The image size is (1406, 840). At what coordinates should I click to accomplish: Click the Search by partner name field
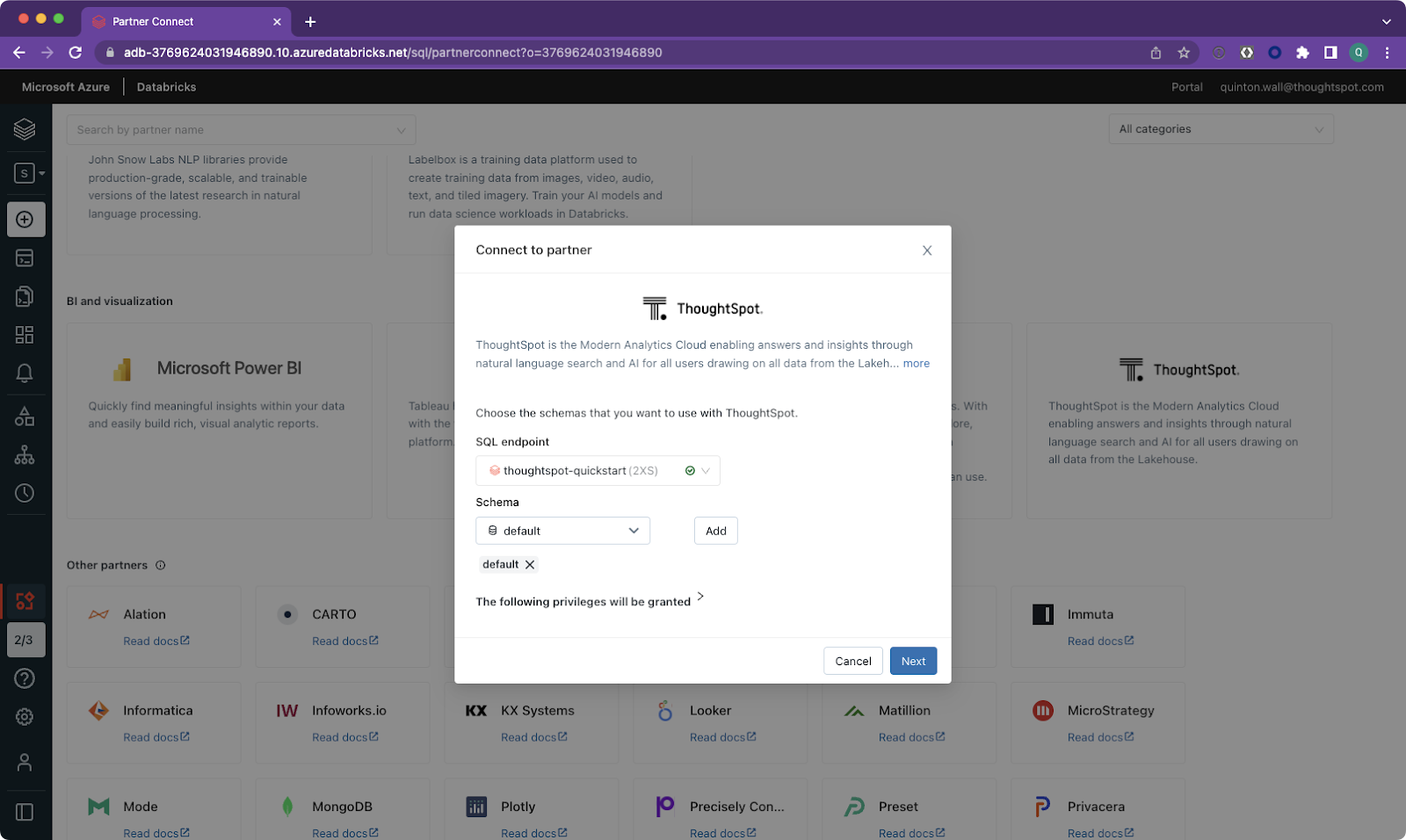click(233, 130)
